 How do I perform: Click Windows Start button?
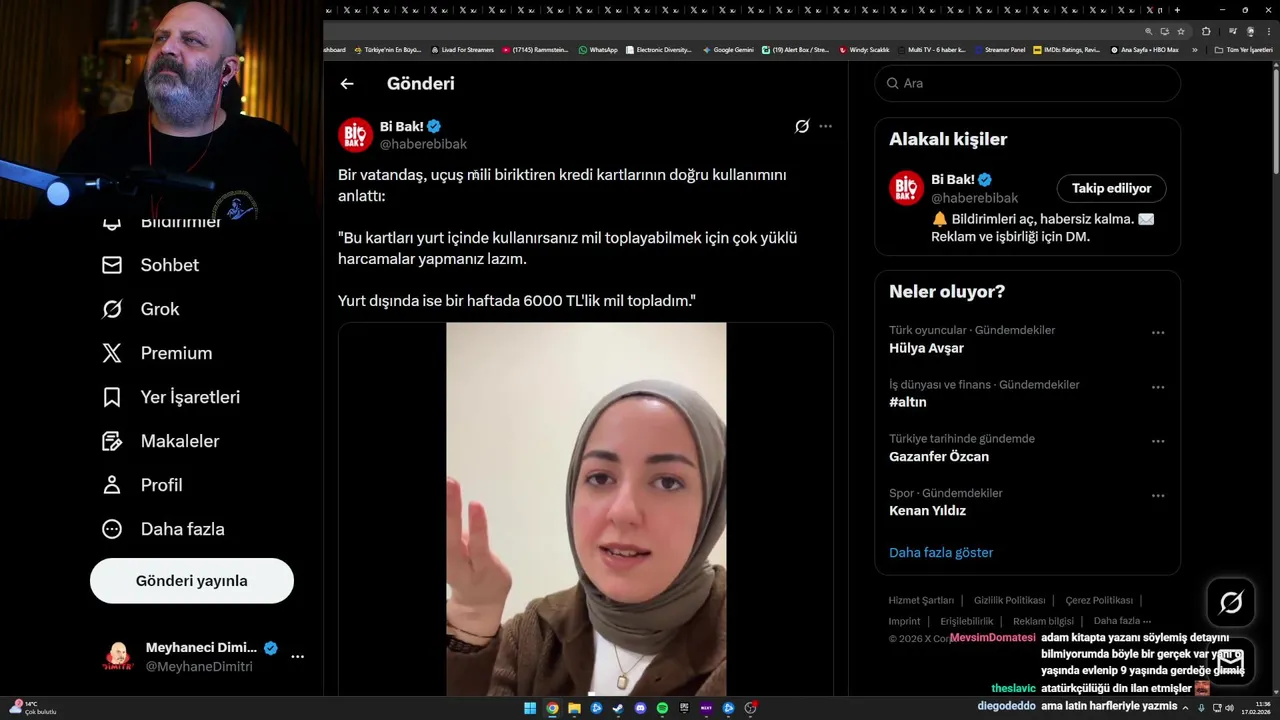click(x=530, y=708)
